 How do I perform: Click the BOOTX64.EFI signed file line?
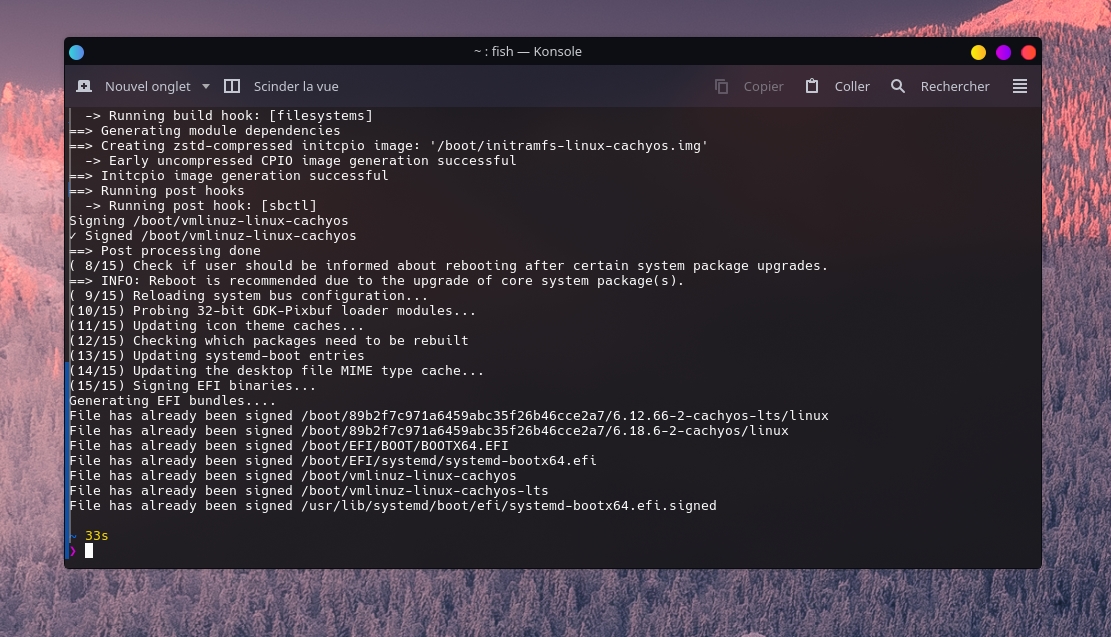(x=289, y=446)
